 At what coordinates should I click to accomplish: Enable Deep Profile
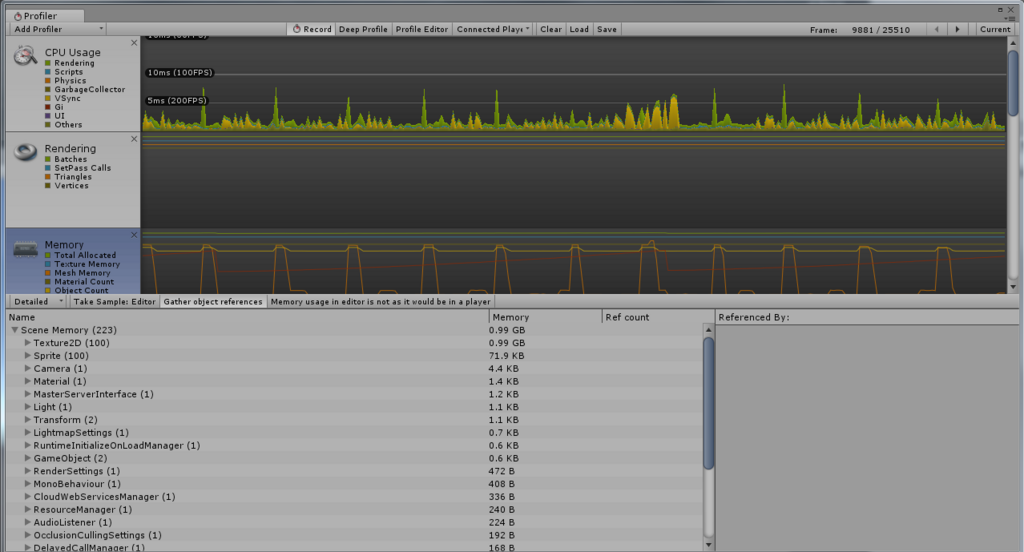[363, 29]
